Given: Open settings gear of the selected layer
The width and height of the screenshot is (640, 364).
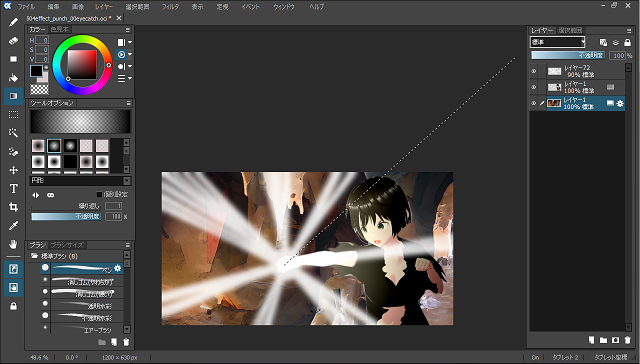Looking at the screenshot, I should 620,103.
